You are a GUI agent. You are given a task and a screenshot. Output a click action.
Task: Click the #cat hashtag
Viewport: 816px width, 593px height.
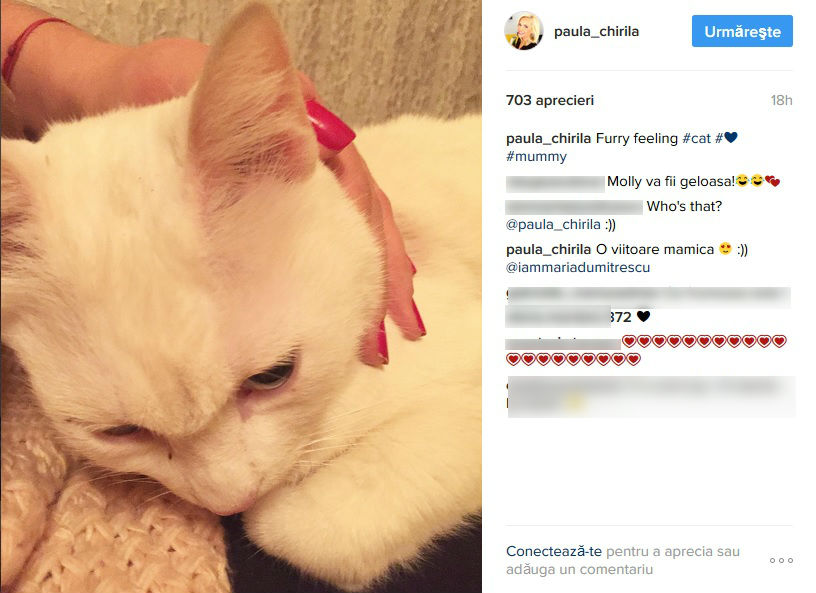(696, 138)
